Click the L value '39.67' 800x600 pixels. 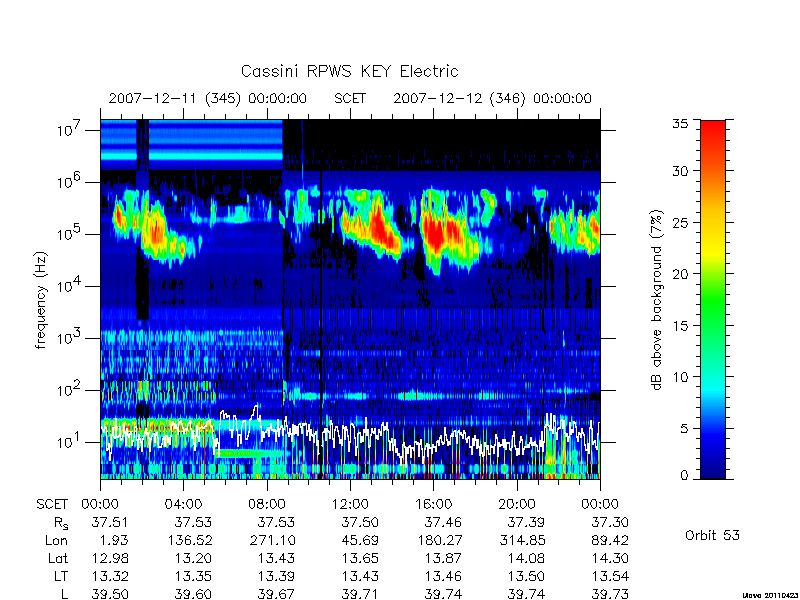(x=276, y=594)
